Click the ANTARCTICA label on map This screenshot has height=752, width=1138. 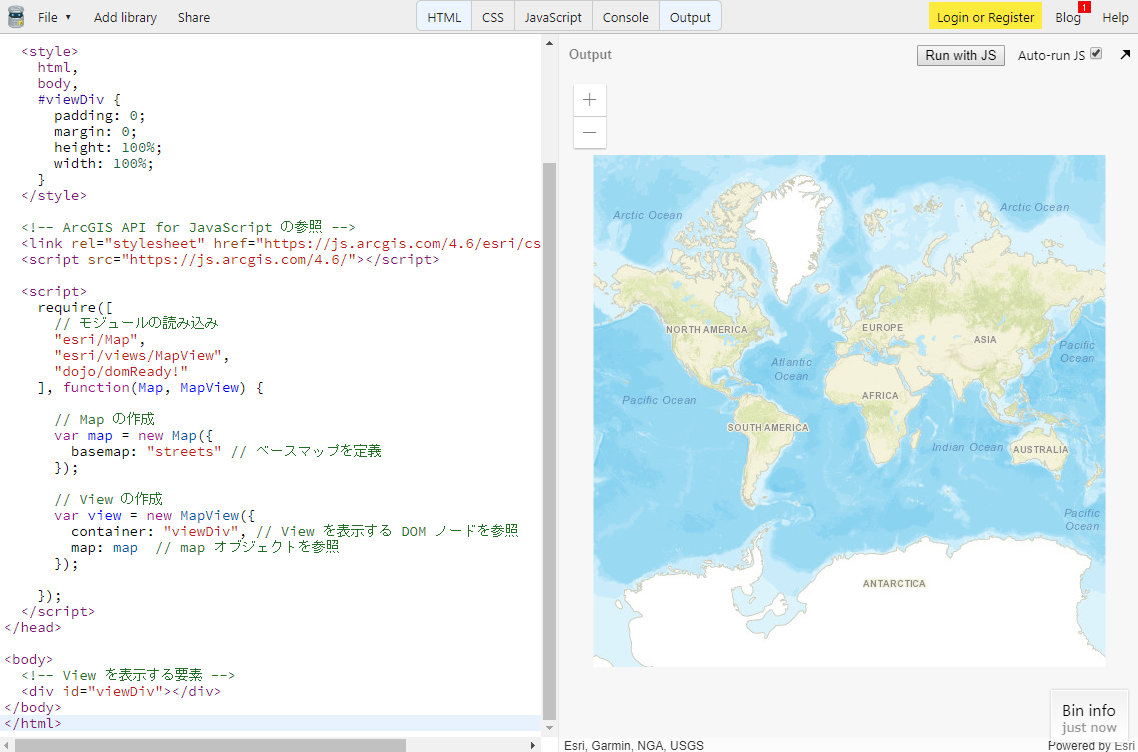tap(894, 584)
